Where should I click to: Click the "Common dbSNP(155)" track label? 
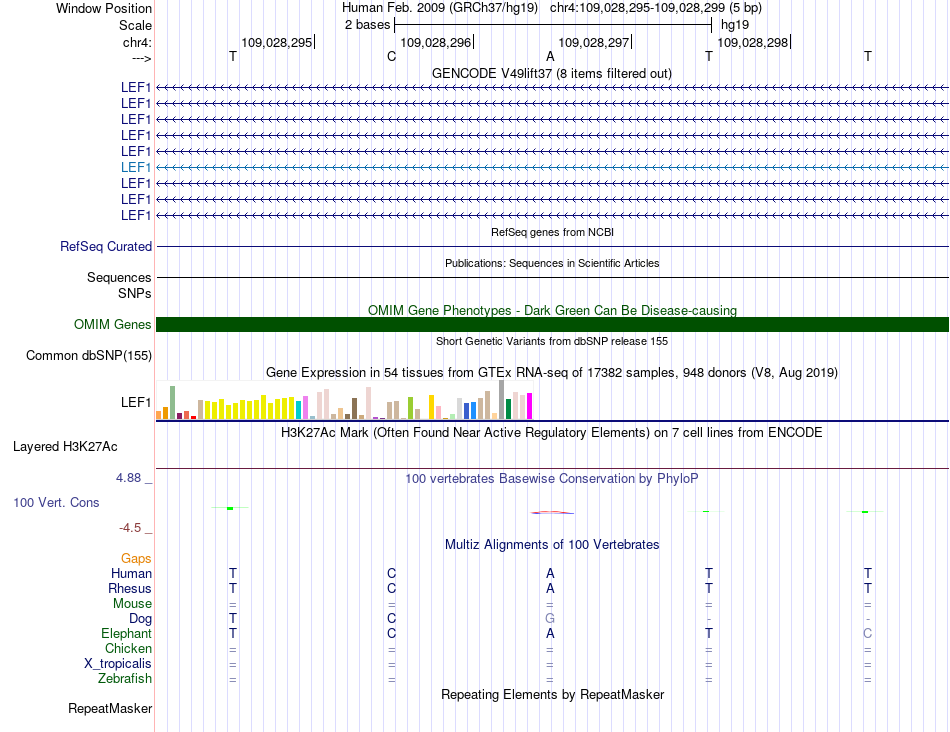tap(88, 356)
